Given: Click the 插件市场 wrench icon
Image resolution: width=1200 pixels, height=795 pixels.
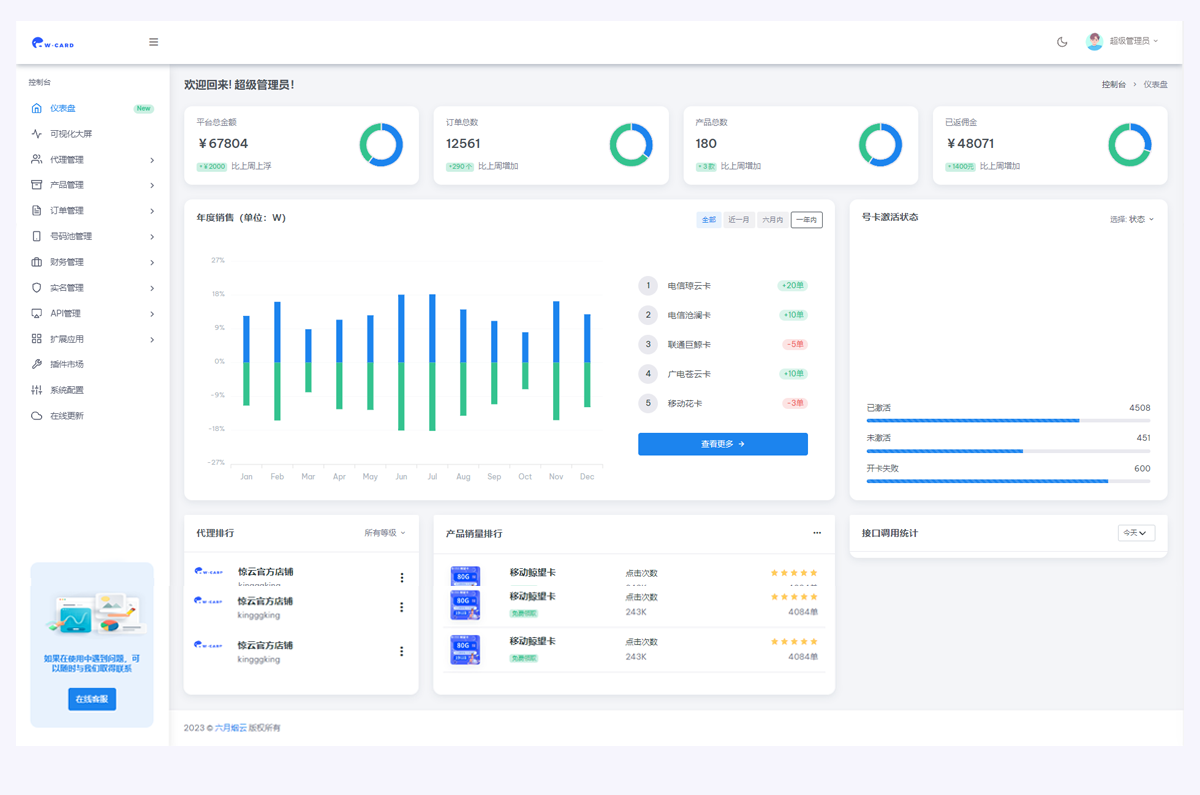Looking at the screenshot, I should [37, 365].
